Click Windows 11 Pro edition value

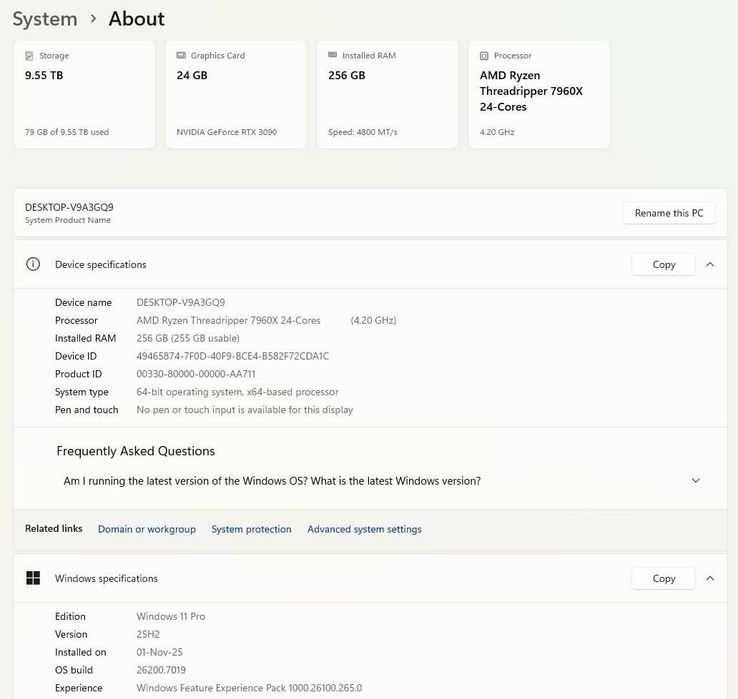point(171,616)
